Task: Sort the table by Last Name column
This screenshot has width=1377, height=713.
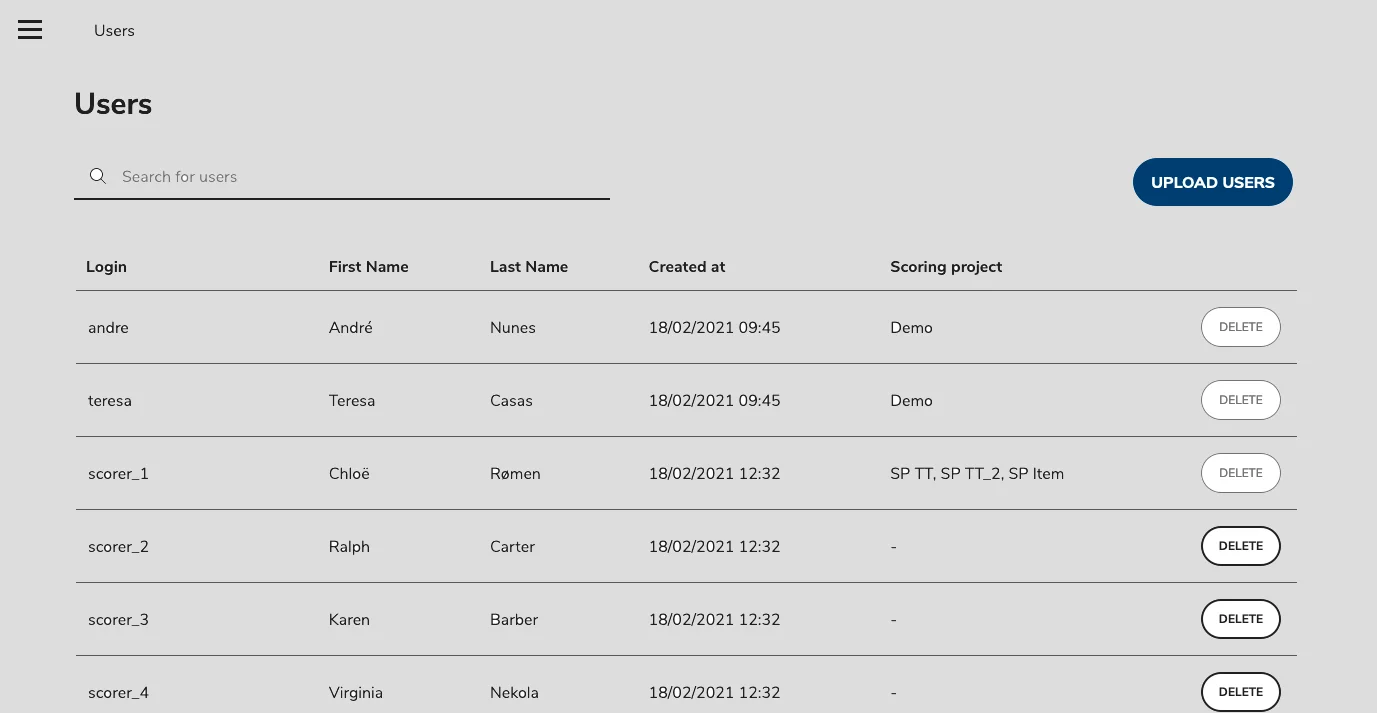Action: coord(528,266)
